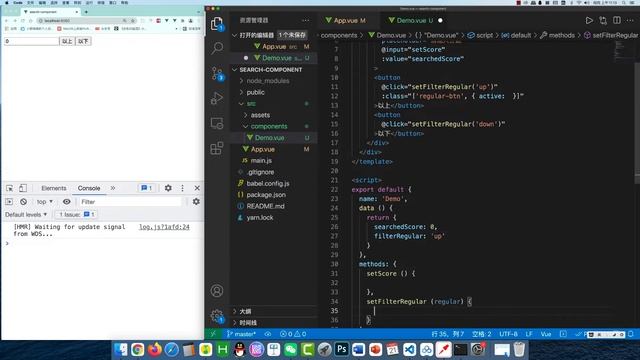Open Console settings gear beside Filter
This screenshot has height=360, width=640.
[196, 202]
